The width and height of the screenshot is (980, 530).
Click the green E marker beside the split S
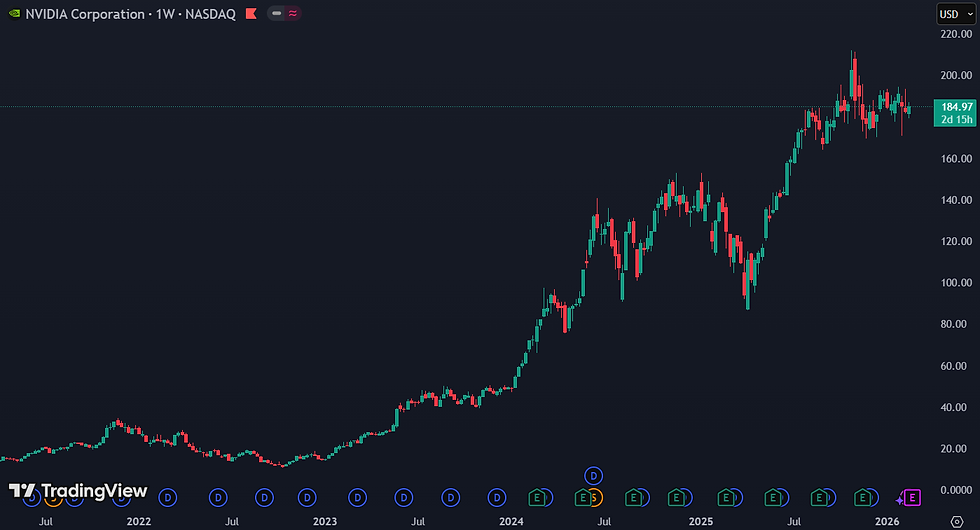582,498
